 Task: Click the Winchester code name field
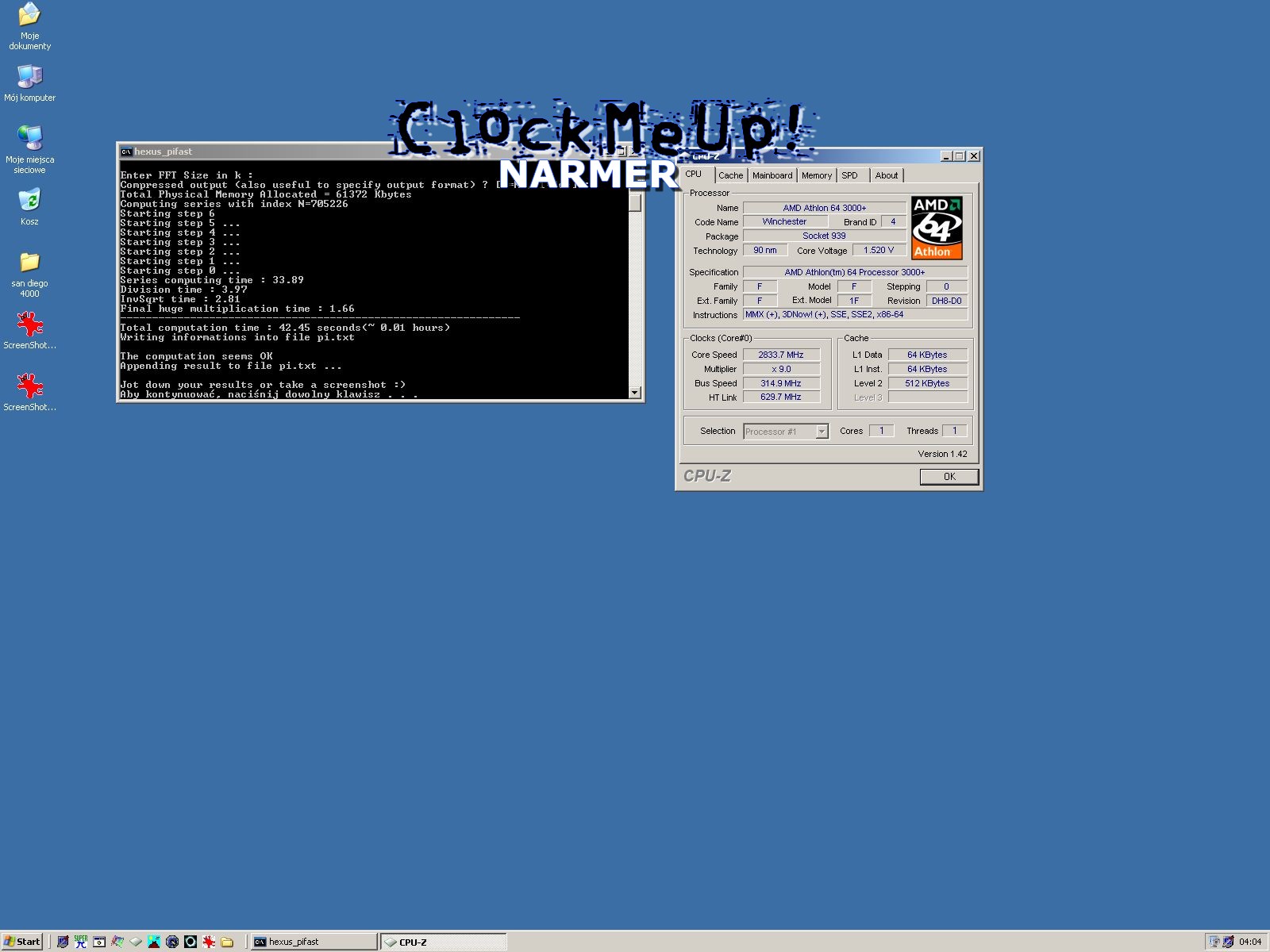[x=784, y=222]
